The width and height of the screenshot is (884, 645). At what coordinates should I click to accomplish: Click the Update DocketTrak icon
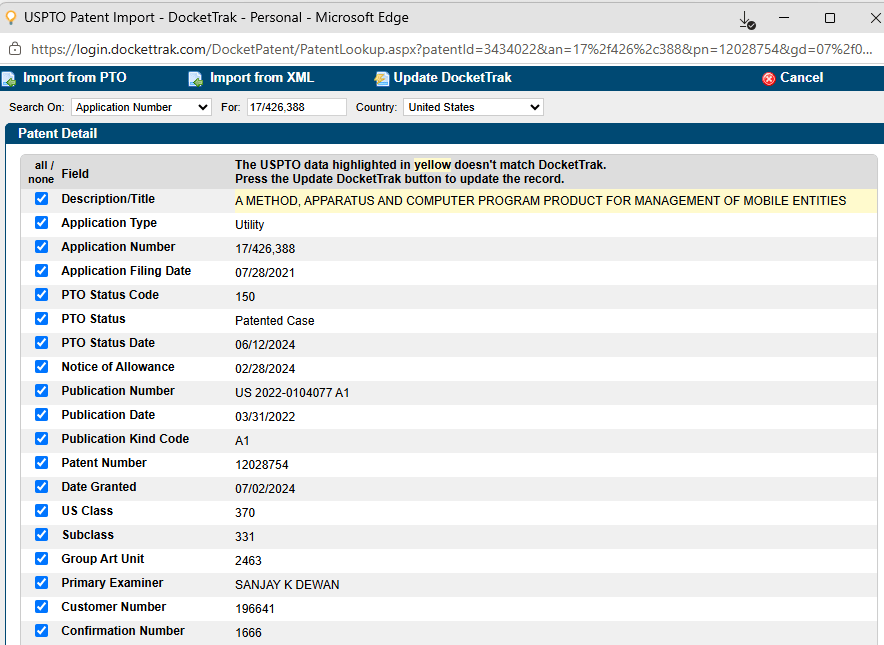382,79
